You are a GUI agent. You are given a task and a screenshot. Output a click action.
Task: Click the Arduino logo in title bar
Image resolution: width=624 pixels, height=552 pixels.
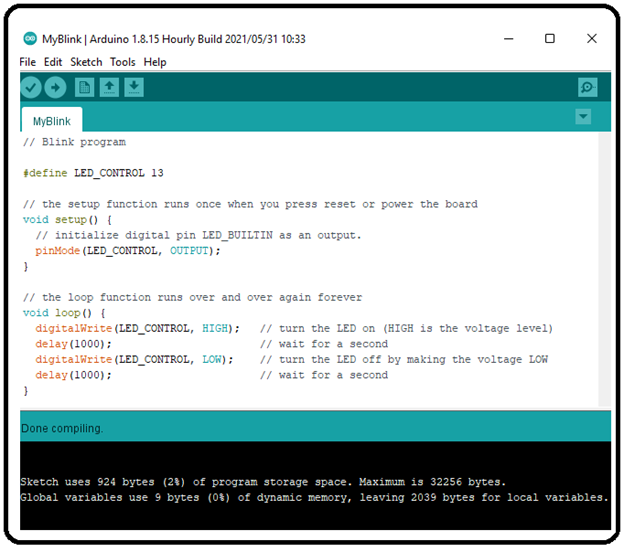click(x=29, y=39)
